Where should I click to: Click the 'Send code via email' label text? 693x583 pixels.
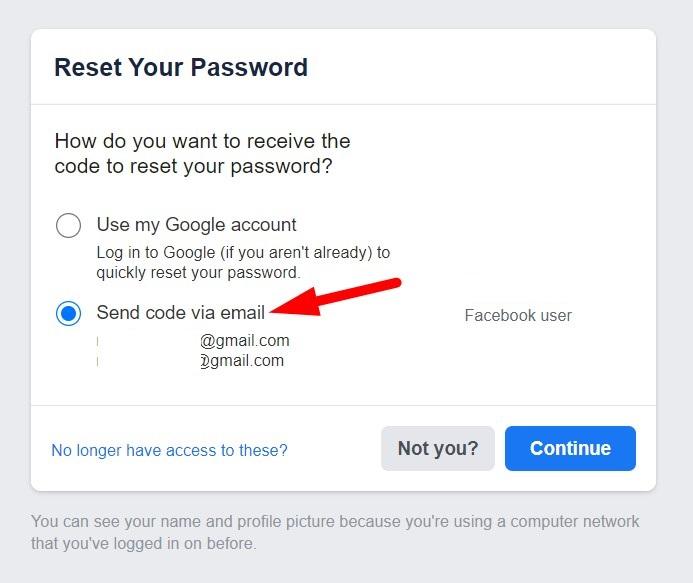(x=180, y=313)
